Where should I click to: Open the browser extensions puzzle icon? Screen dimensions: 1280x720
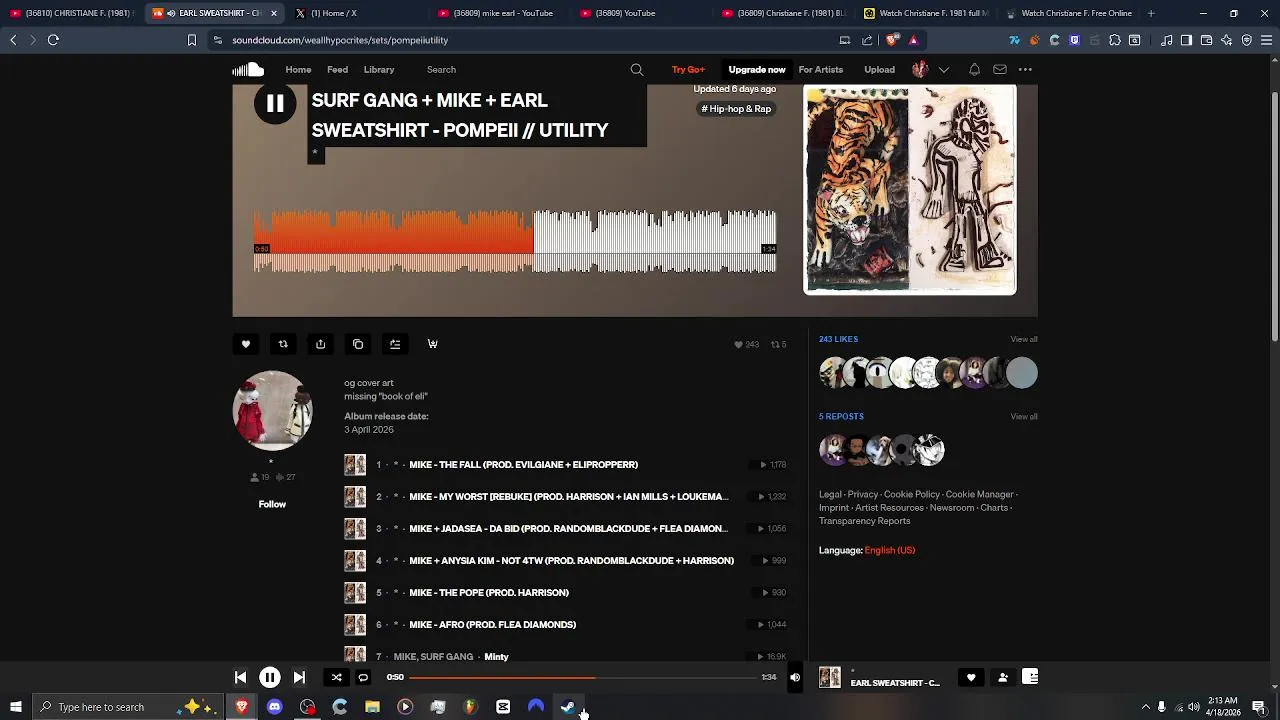(x=1114, y=40)
